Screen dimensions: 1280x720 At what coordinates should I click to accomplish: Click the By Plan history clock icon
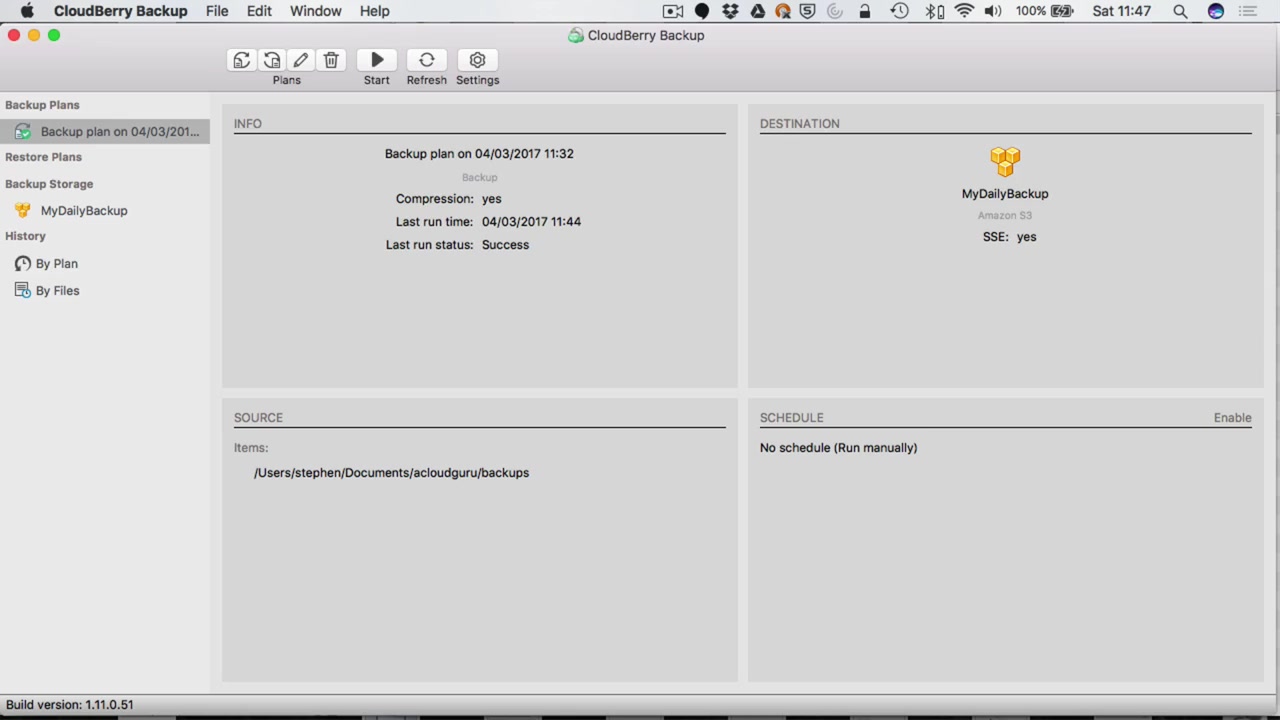click(23, 264)
